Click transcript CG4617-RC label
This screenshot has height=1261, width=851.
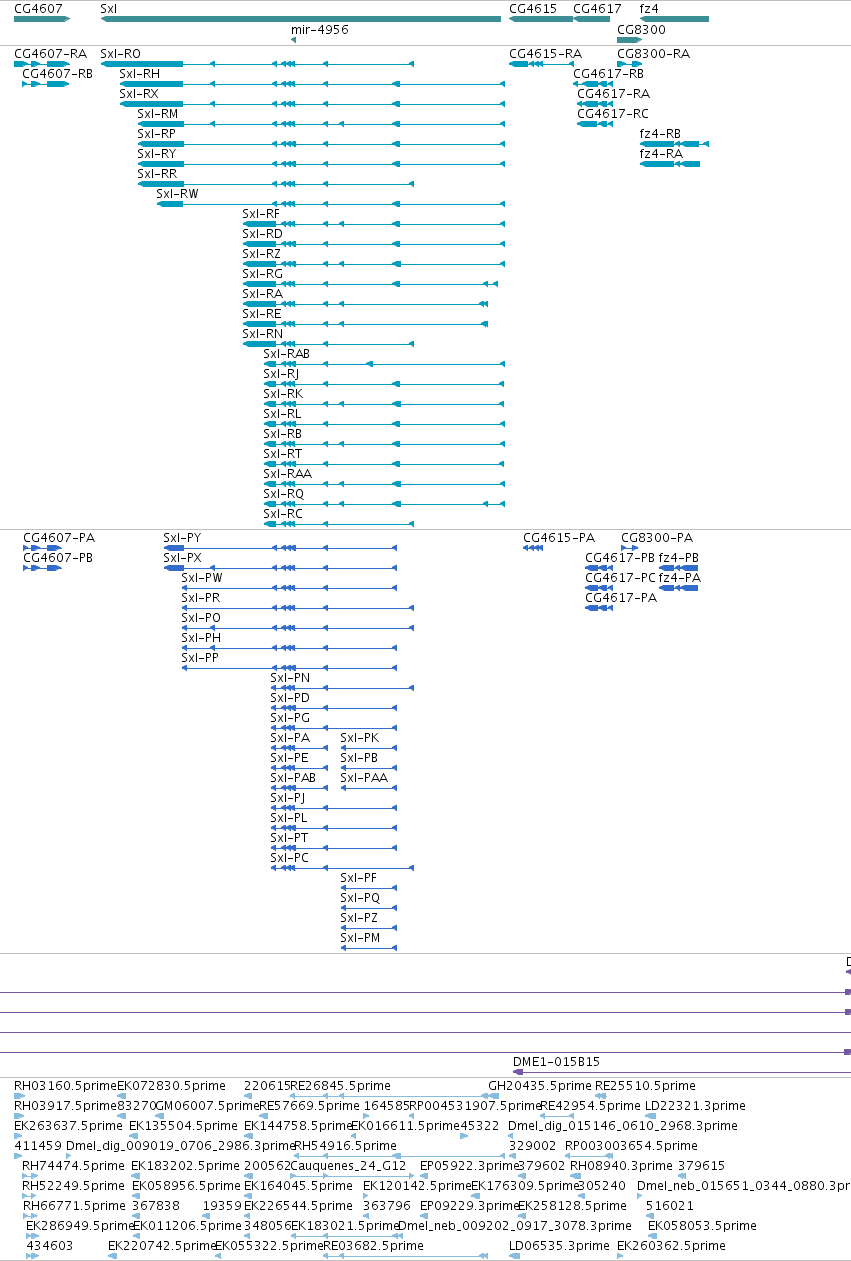pyautogui.click(x=613, y=114)
